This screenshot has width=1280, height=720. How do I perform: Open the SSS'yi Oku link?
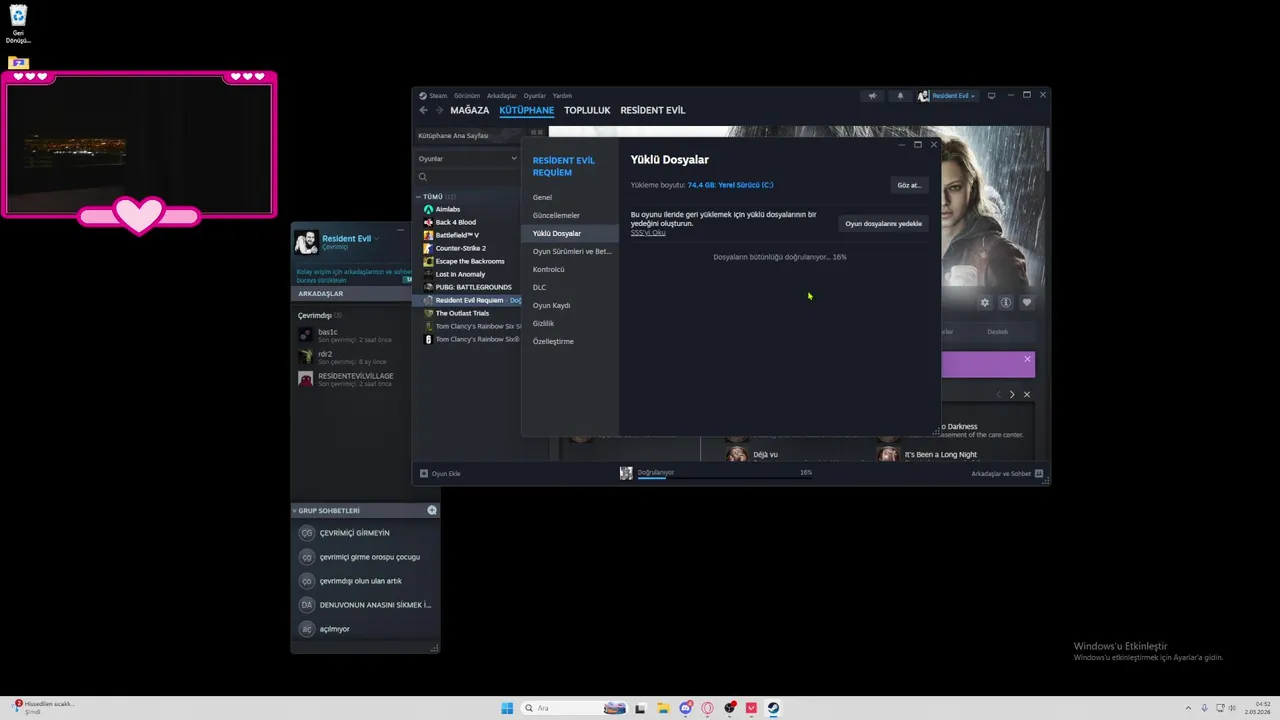tap(648, 232)
